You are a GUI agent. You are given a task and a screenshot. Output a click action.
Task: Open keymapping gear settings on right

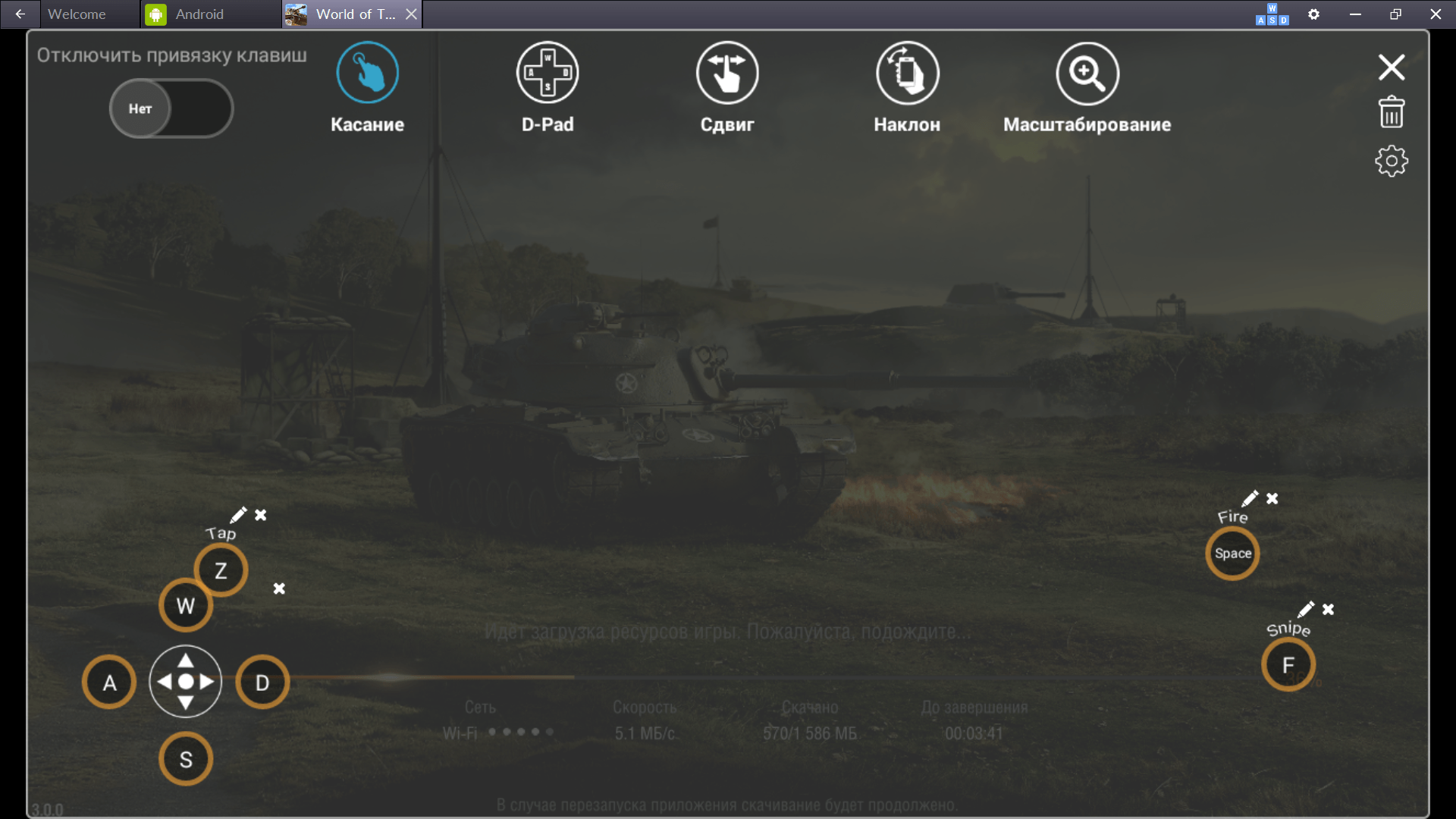1391,161
